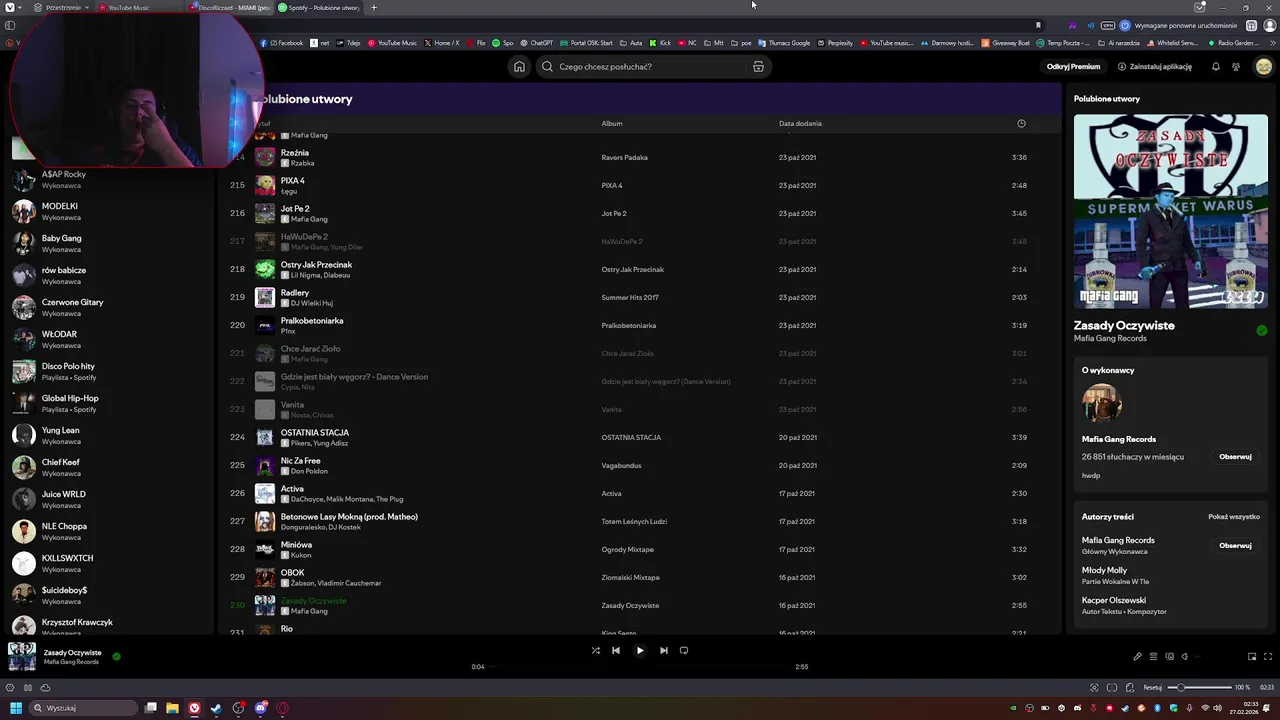
Task: Click the Odkryj Premium button
Action: [x=1073, y=67]
